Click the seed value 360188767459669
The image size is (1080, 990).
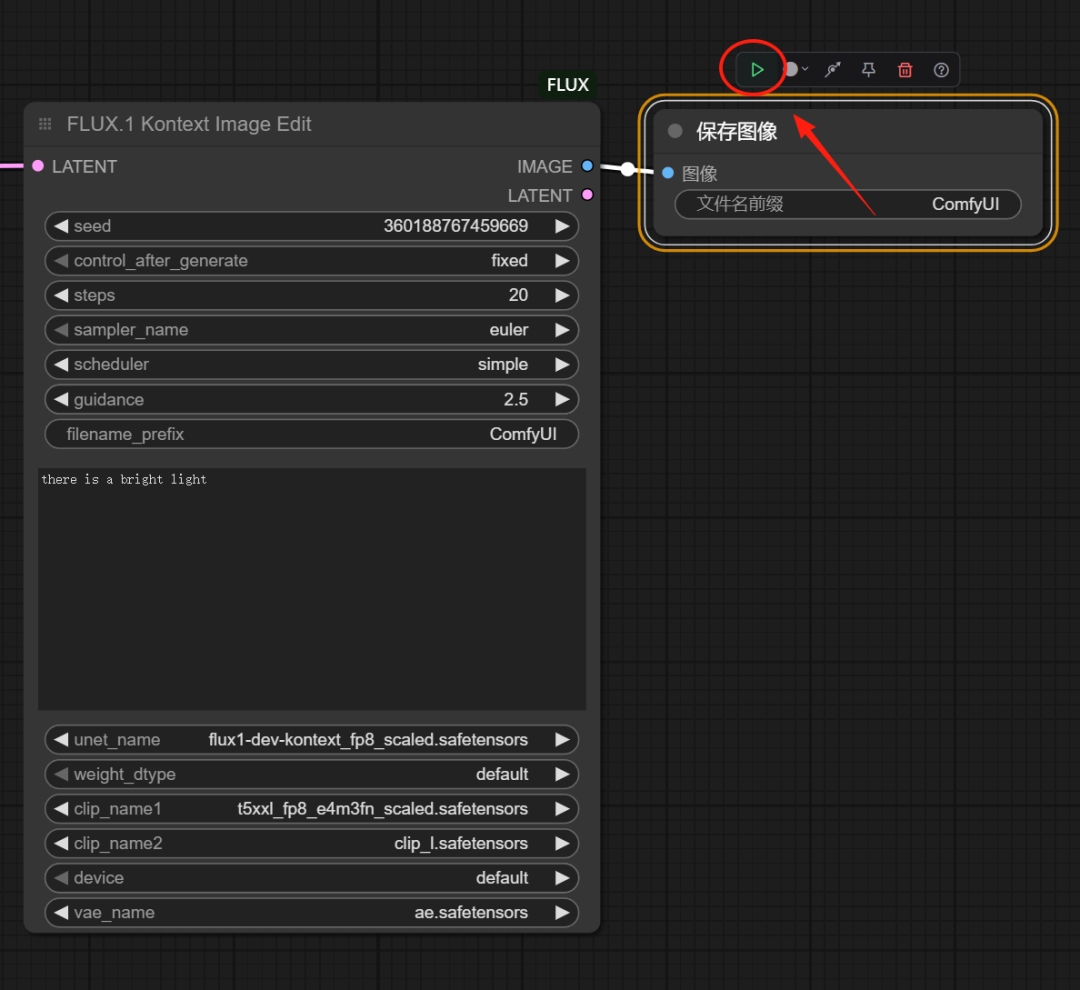455,226
